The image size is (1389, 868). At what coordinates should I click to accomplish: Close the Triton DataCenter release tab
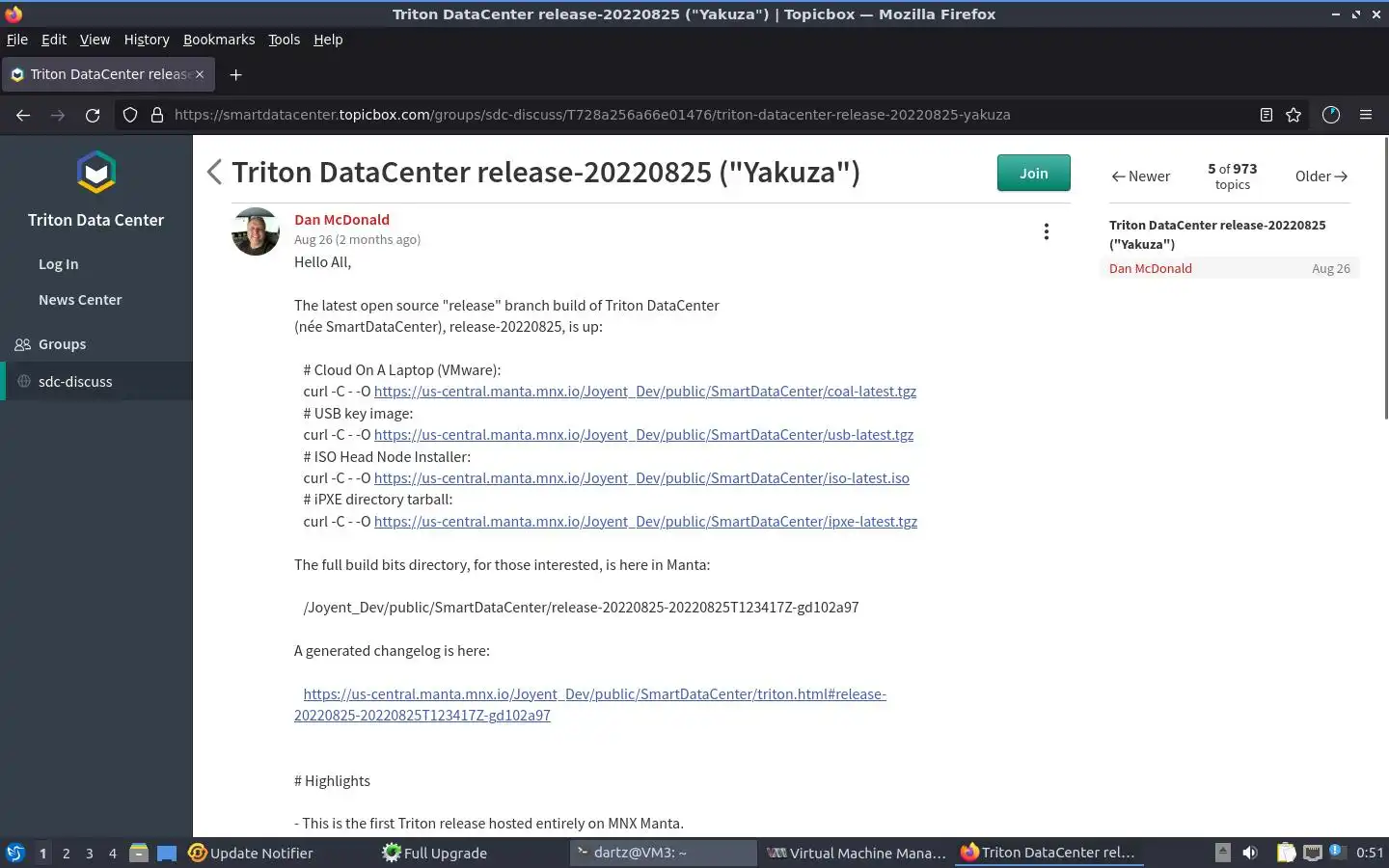pos(200,74)
